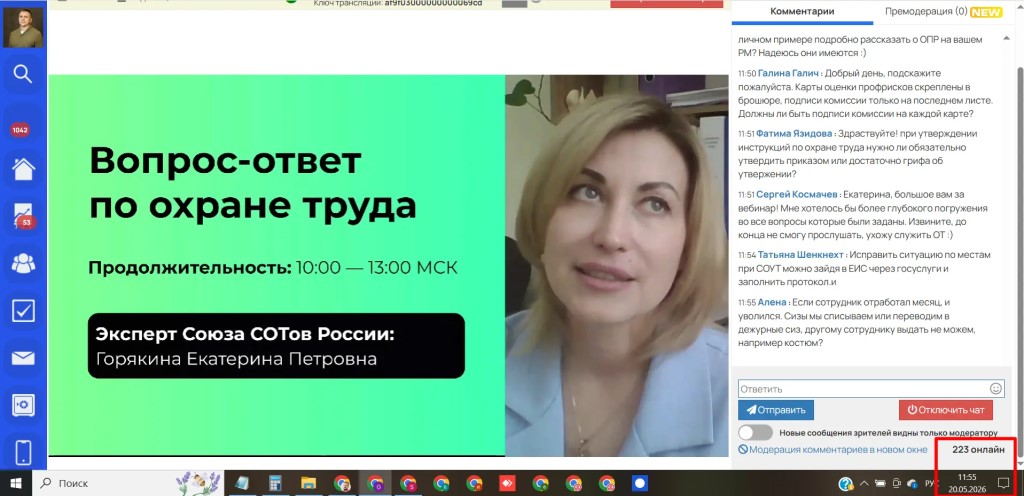Open the Windows Start menu
This screenshot has width=1024, height=496.
15,484
